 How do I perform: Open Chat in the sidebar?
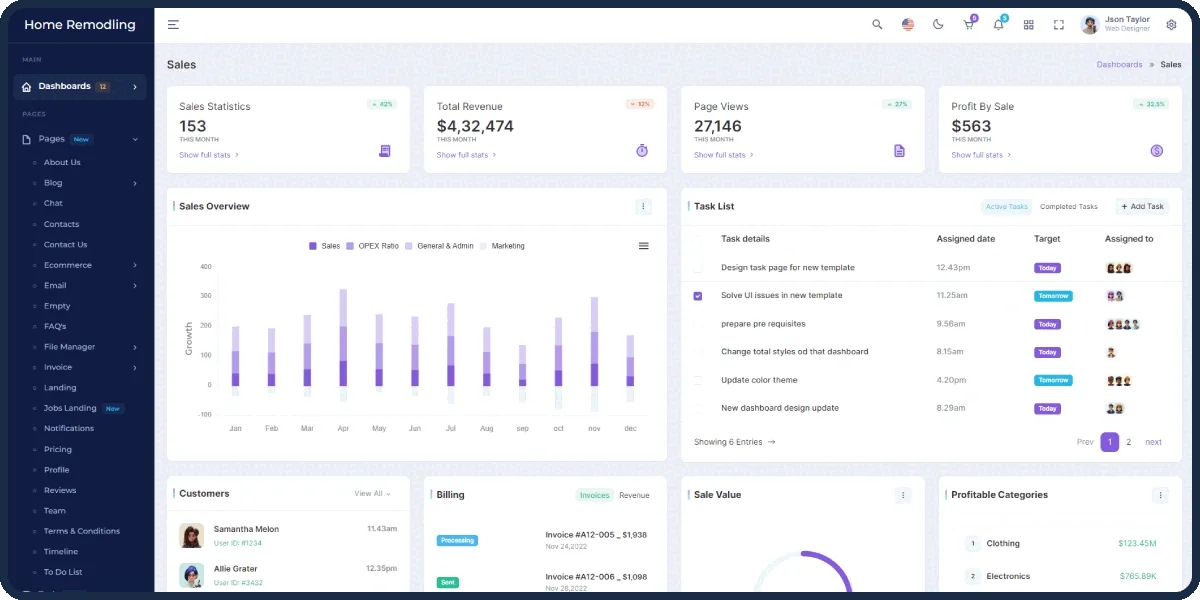point(53,203)
